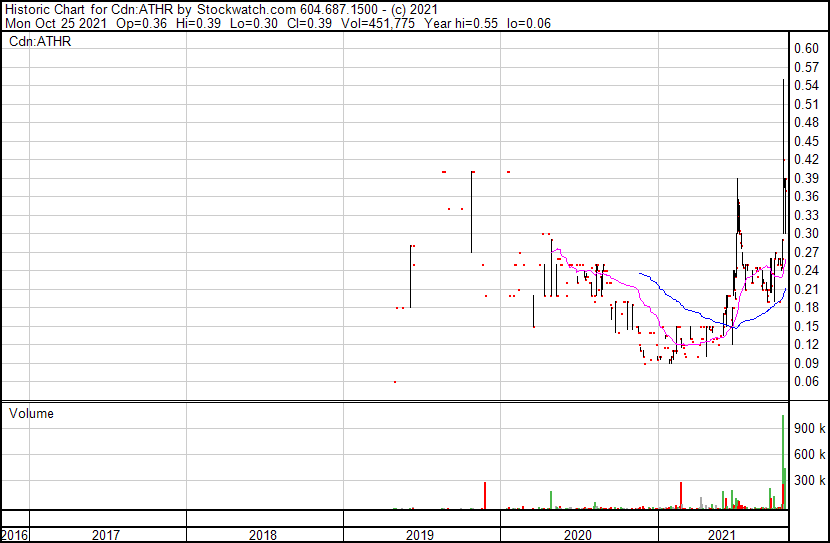Click the 0.60 price axis label
The image size is (830, 543).
(806, 48)
